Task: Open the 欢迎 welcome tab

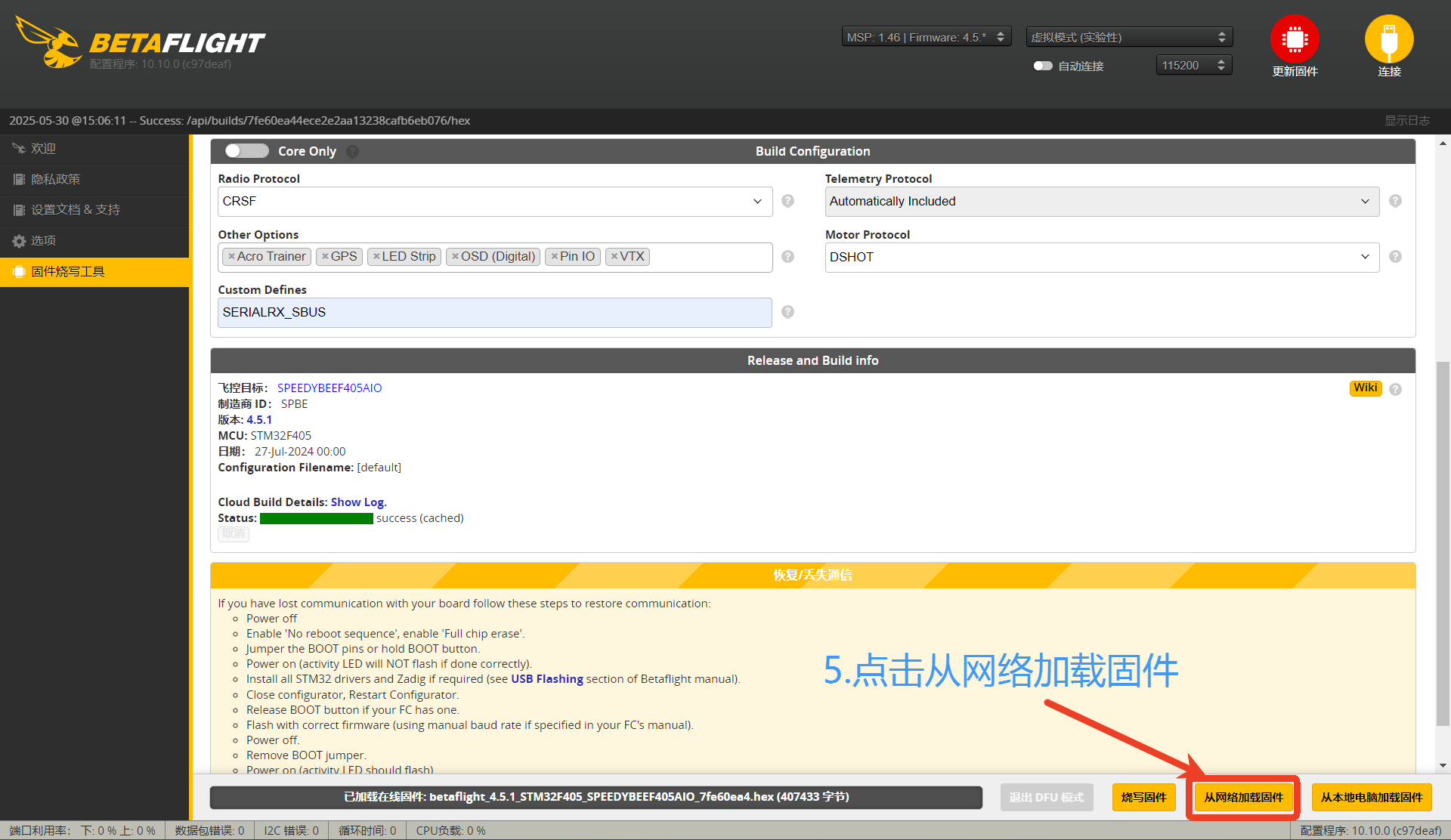Action: pos(94,149)
